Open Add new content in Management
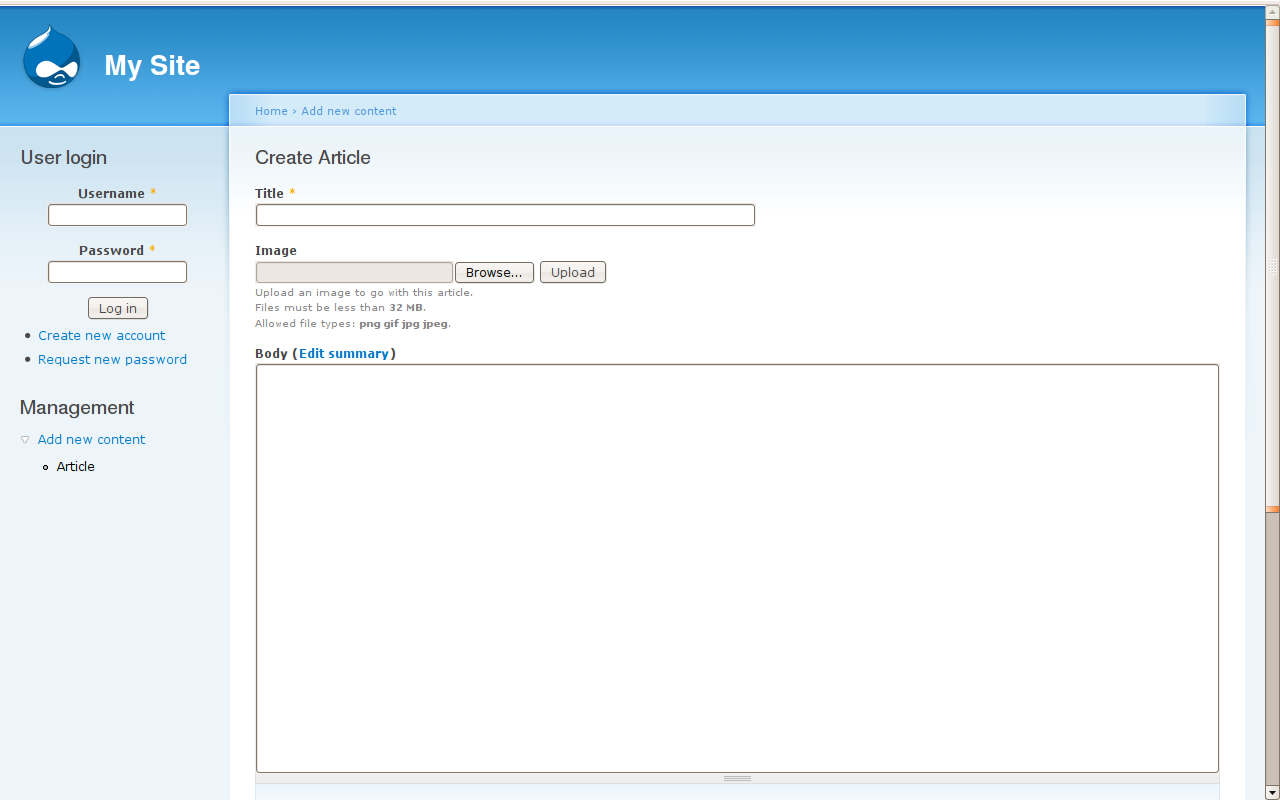The width and height of the screenshot is (1280, 800). (91, 439)
